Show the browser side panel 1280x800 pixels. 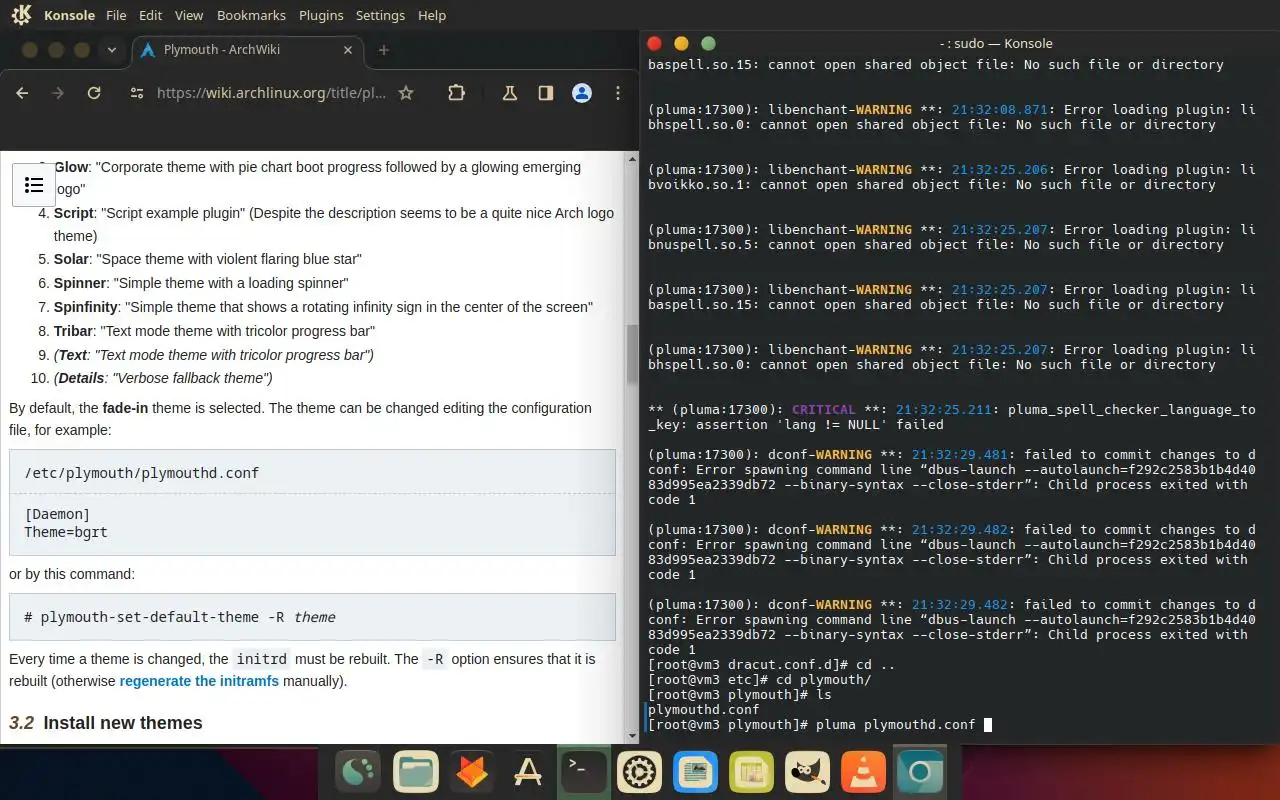(546, 93)
